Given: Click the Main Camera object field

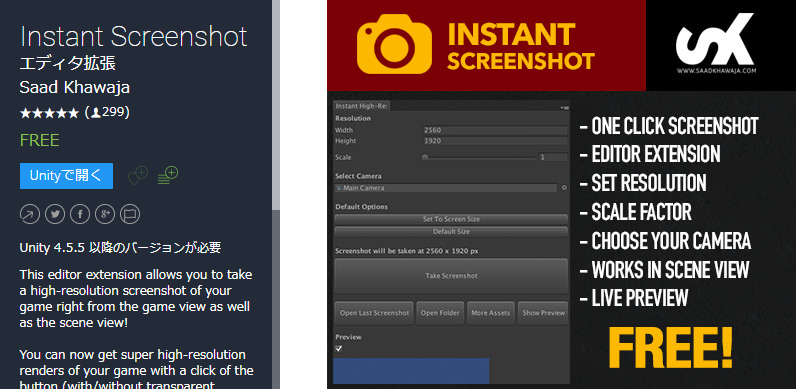Looking at the screenshot, I should pos(446,188).
